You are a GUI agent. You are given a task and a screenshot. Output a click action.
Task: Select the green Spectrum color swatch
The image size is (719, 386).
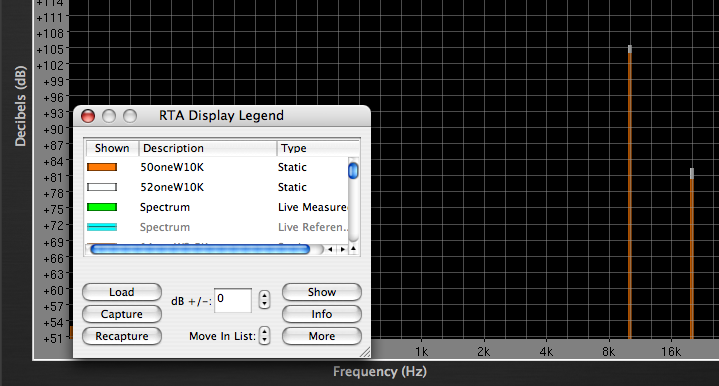[102, 207]
